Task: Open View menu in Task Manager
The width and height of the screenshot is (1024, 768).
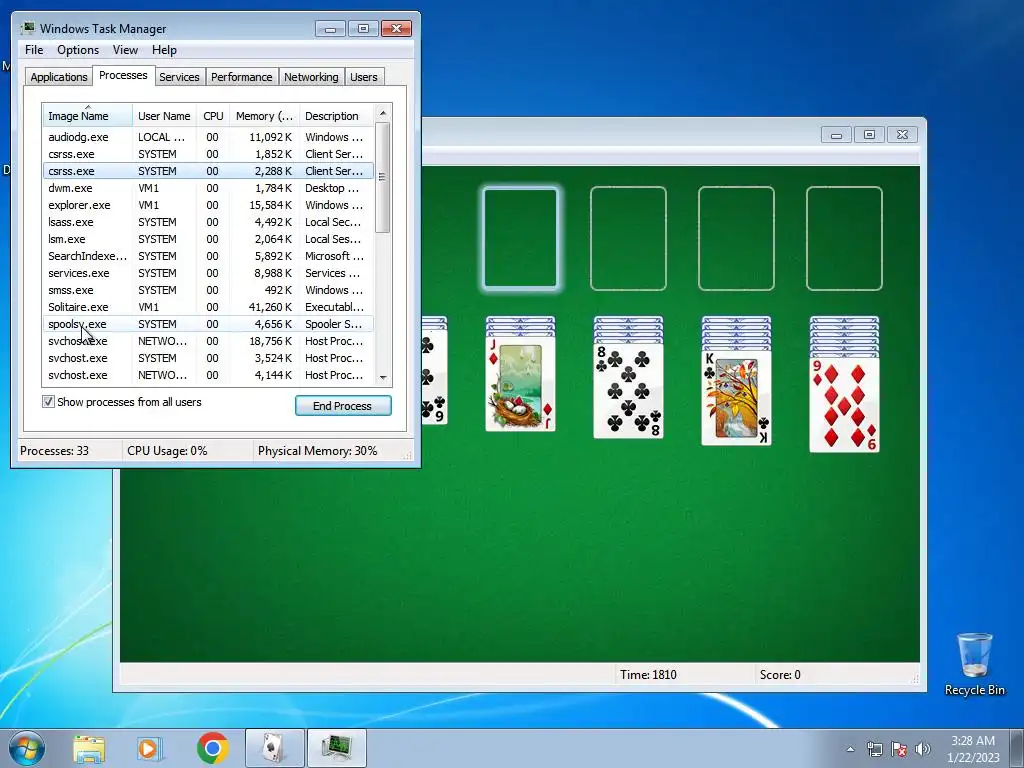Action: 125,50
